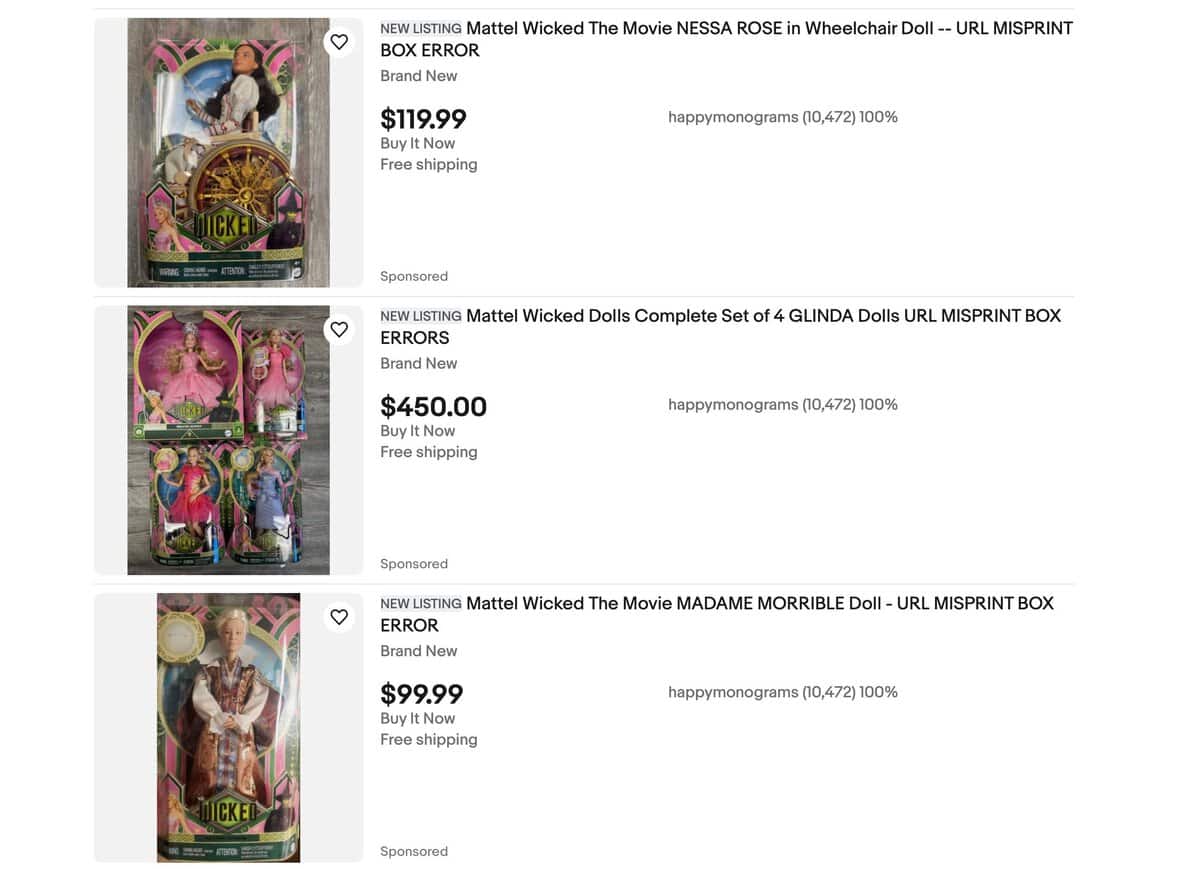Click Sponsored label under Nessa Rose listing
Image resolution: width=1200 pixels, height=869 pixels.
413,276
